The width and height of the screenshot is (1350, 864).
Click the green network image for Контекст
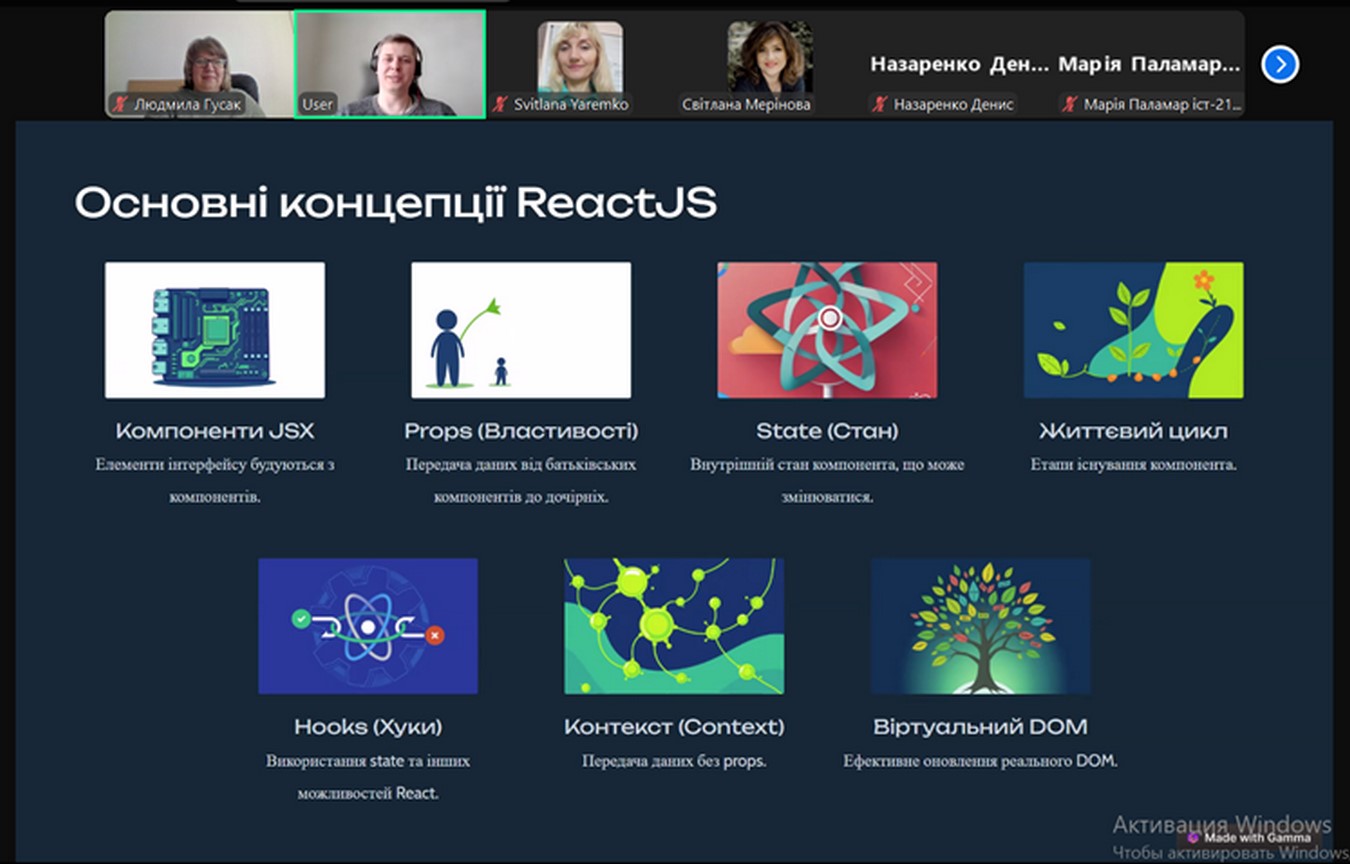pos(674,626)
